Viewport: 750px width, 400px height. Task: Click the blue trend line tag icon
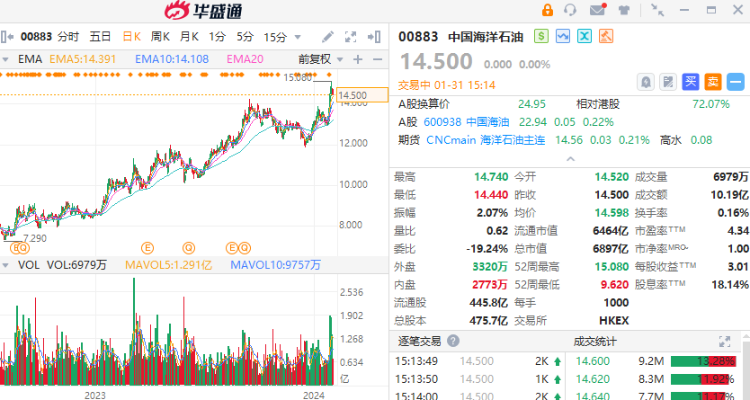tap(562, 36)
